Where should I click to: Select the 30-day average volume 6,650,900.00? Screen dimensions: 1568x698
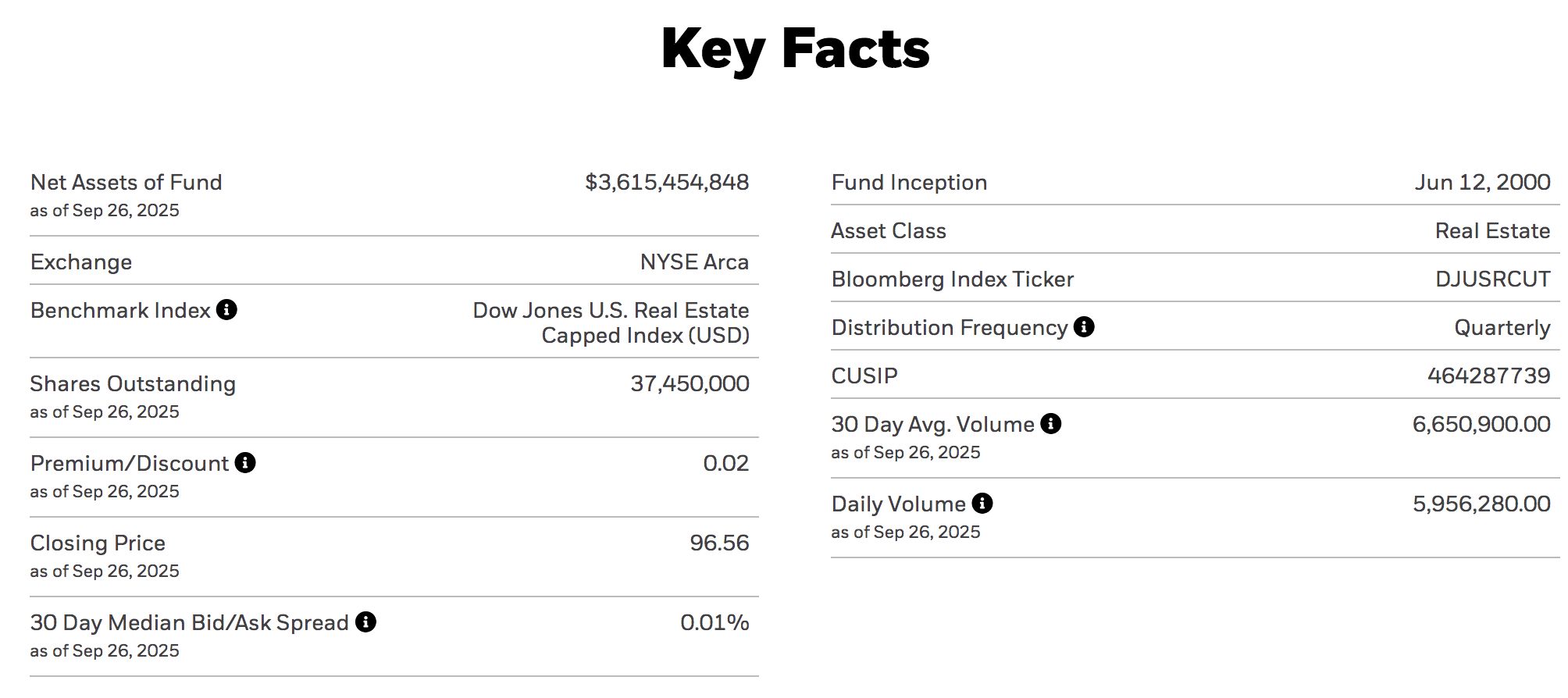[x=1481, y=425]
